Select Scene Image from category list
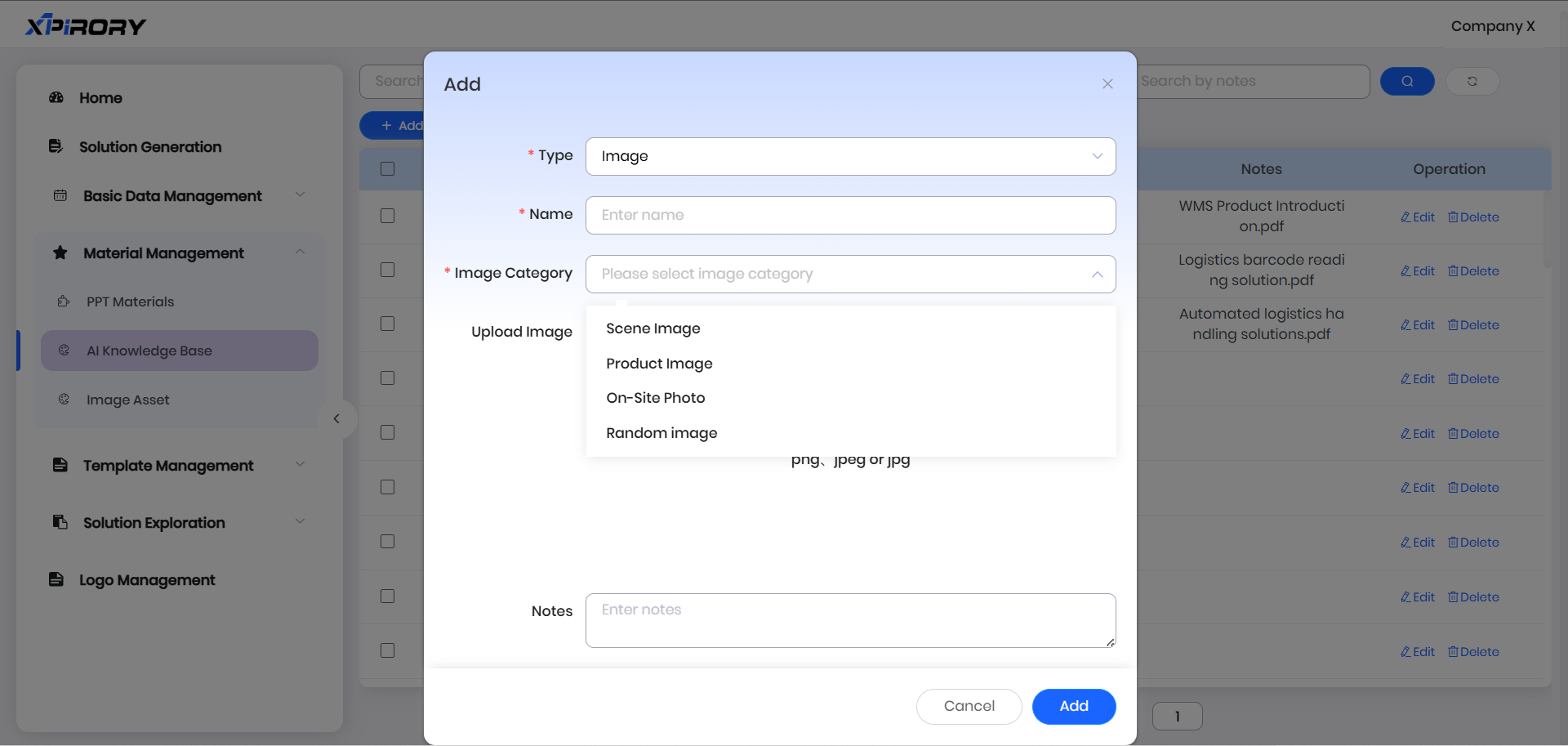Image resolution: width=1568 pixels, height=746 pixels. point(653,328)
